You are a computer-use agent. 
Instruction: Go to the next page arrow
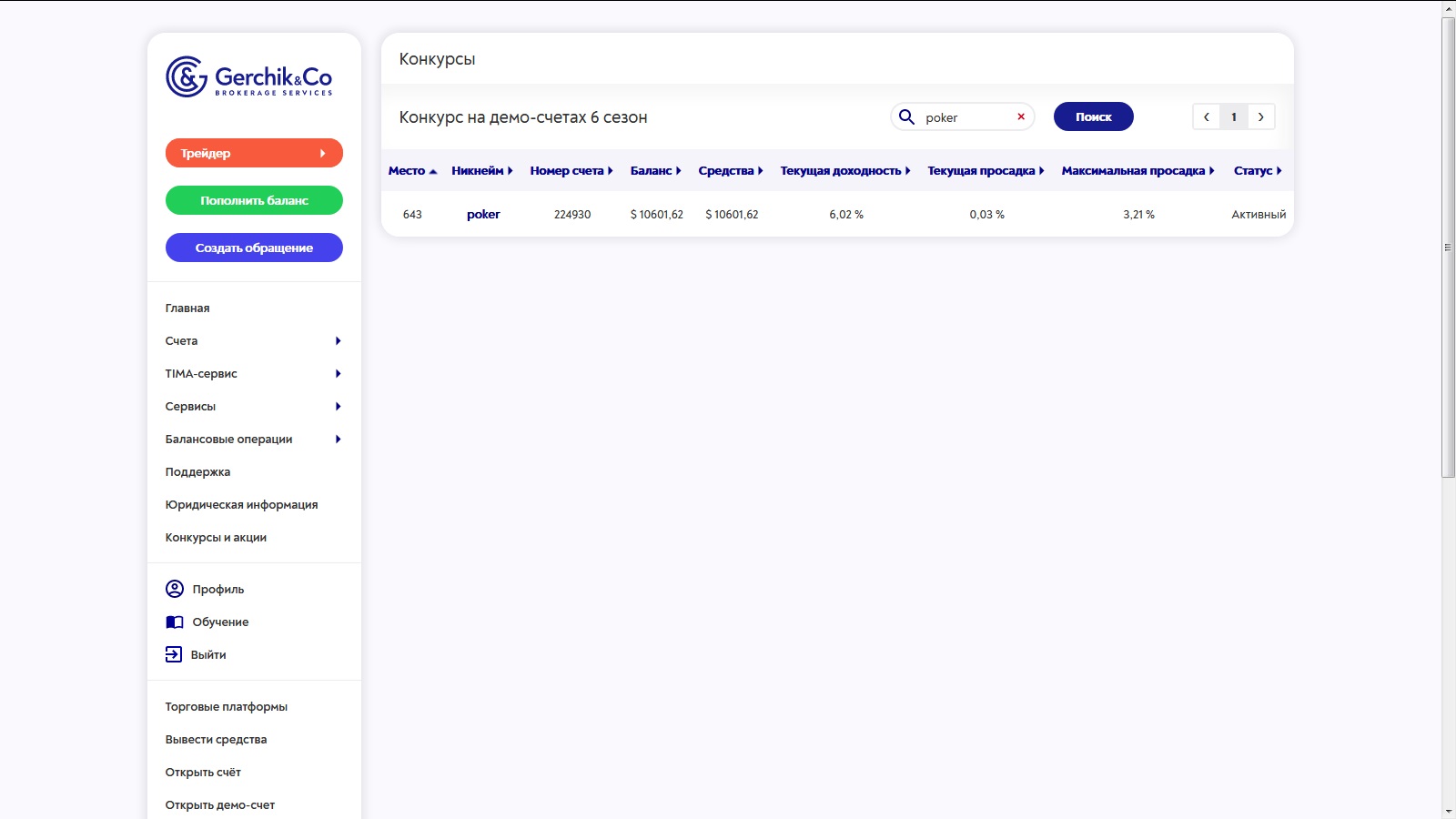coord(1261,116)
